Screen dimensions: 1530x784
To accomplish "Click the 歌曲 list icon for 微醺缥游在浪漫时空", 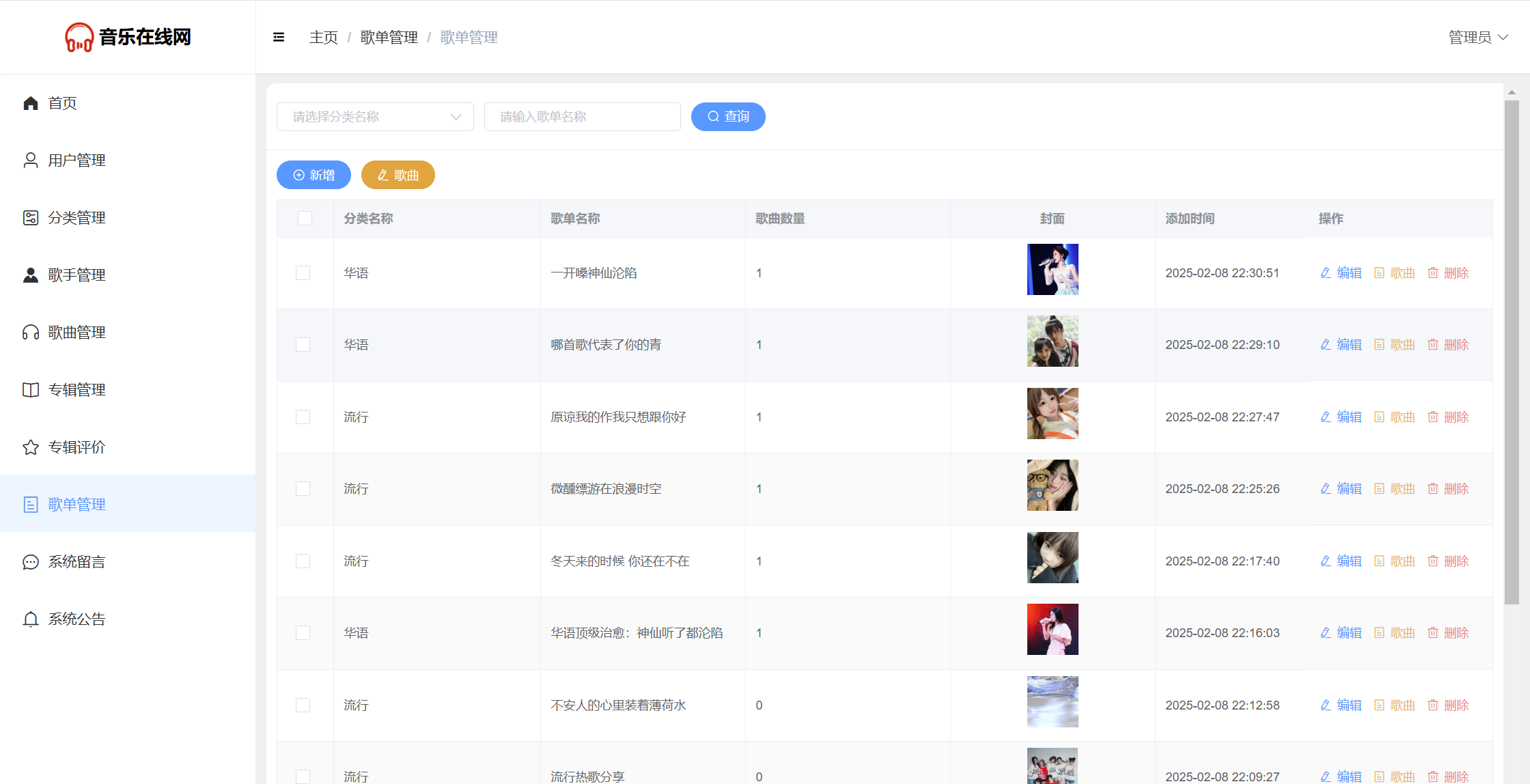I will point(1379,489).
